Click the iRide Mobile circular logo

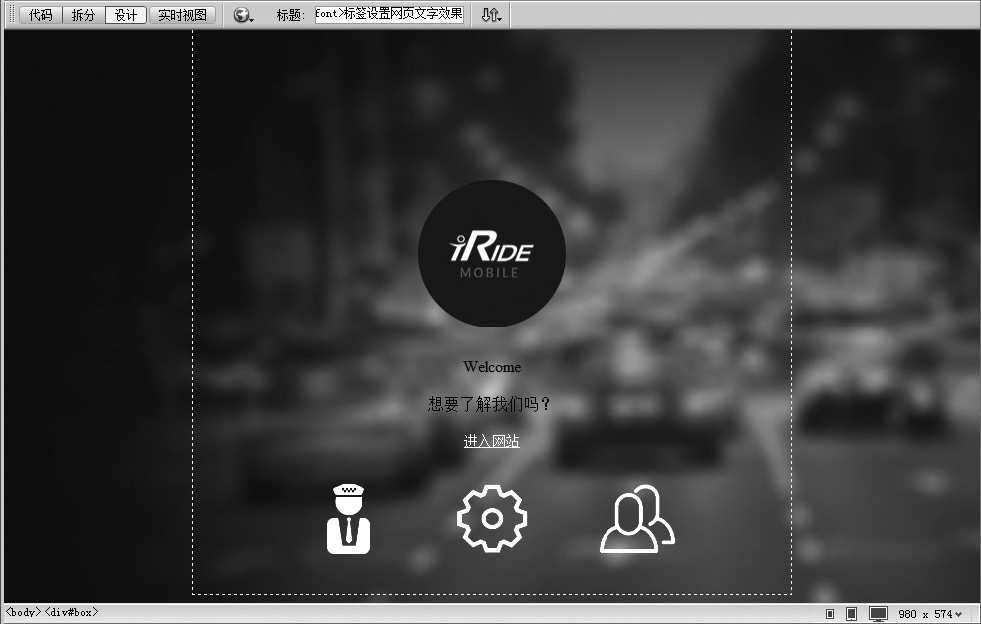point(492,253)
